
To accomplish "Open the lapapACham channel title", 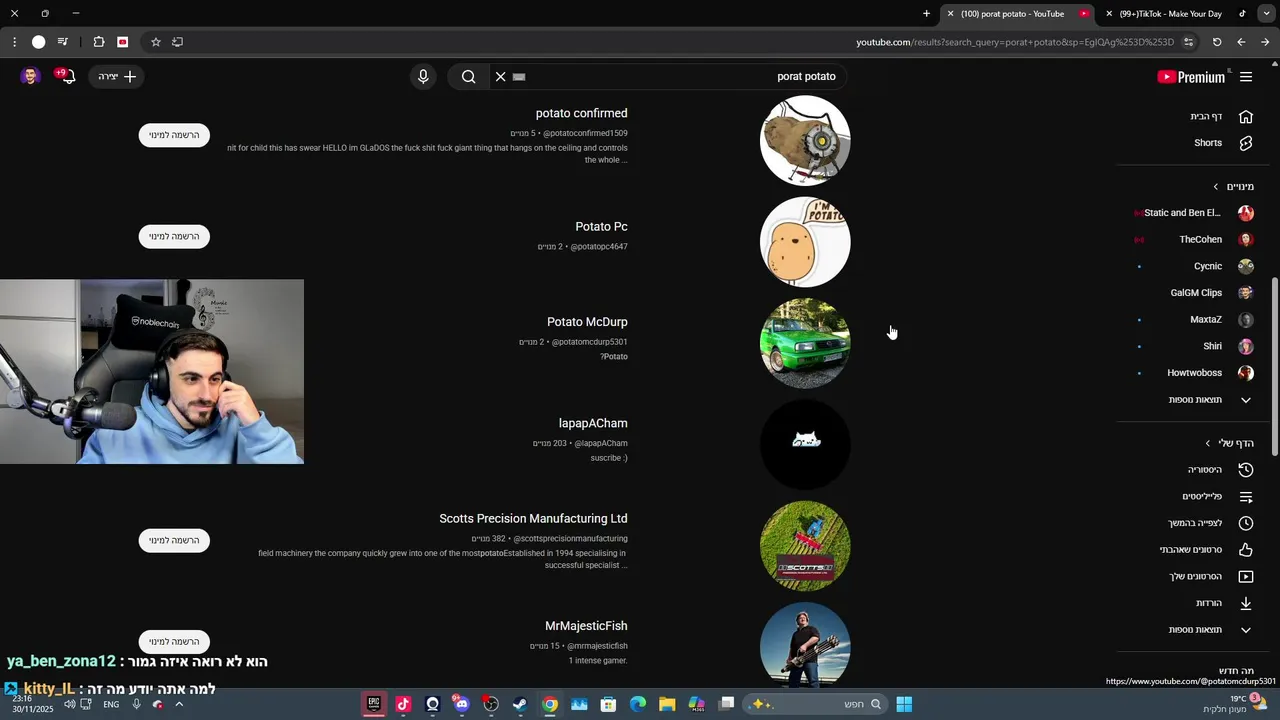I will (x=593, y=423).
